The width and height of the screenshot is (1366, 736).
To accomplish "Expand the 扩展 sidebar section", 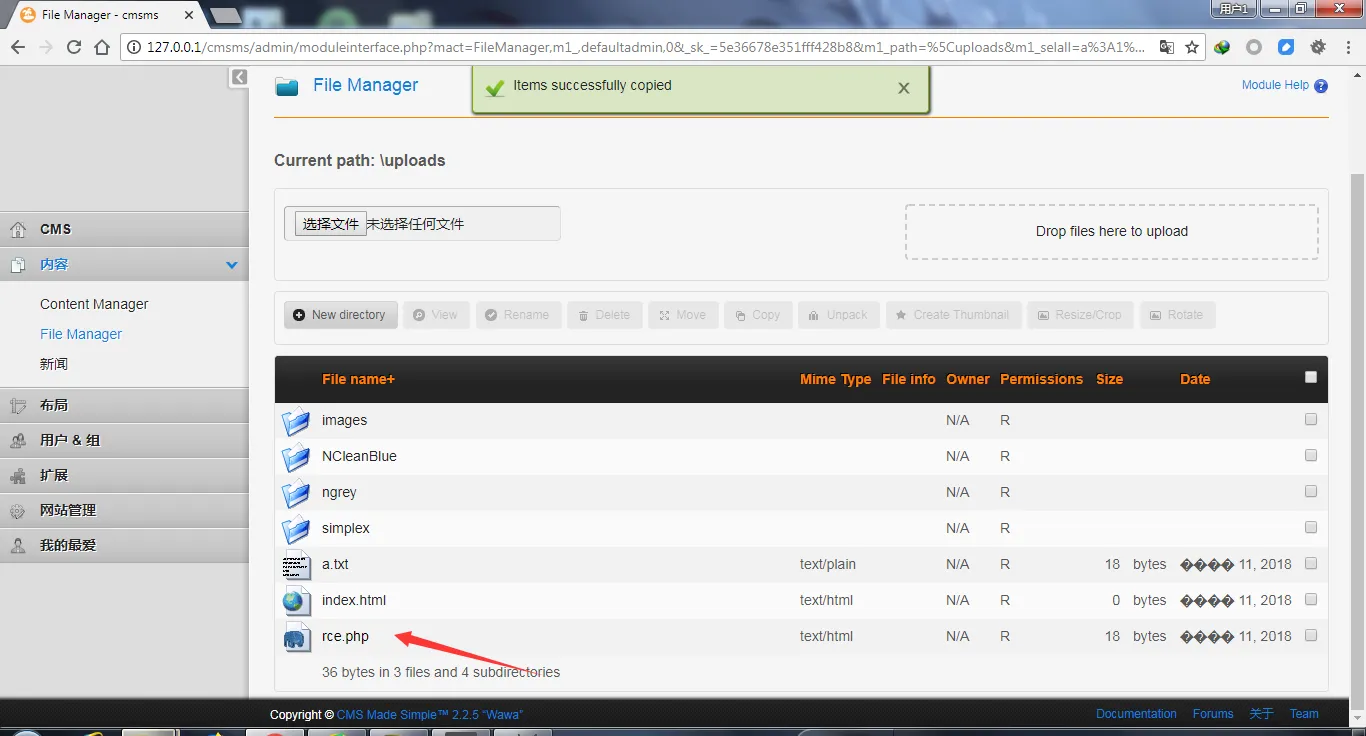I will [54, 475].
